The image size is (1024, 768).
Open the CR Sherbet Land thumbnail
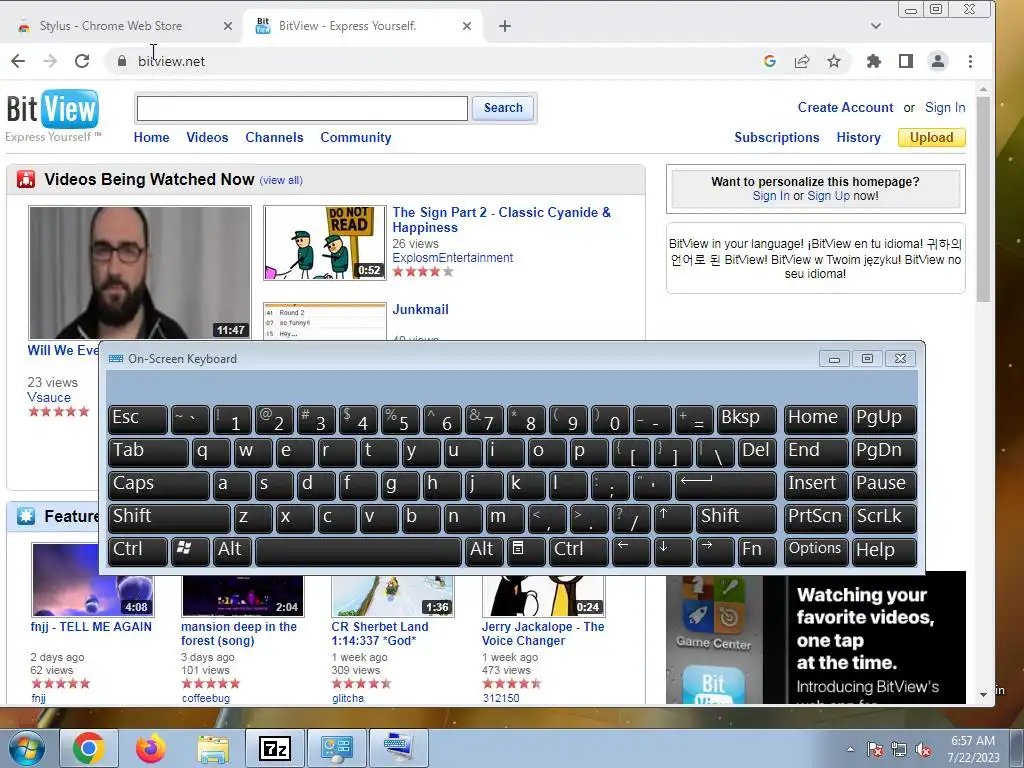click(392, 596)
